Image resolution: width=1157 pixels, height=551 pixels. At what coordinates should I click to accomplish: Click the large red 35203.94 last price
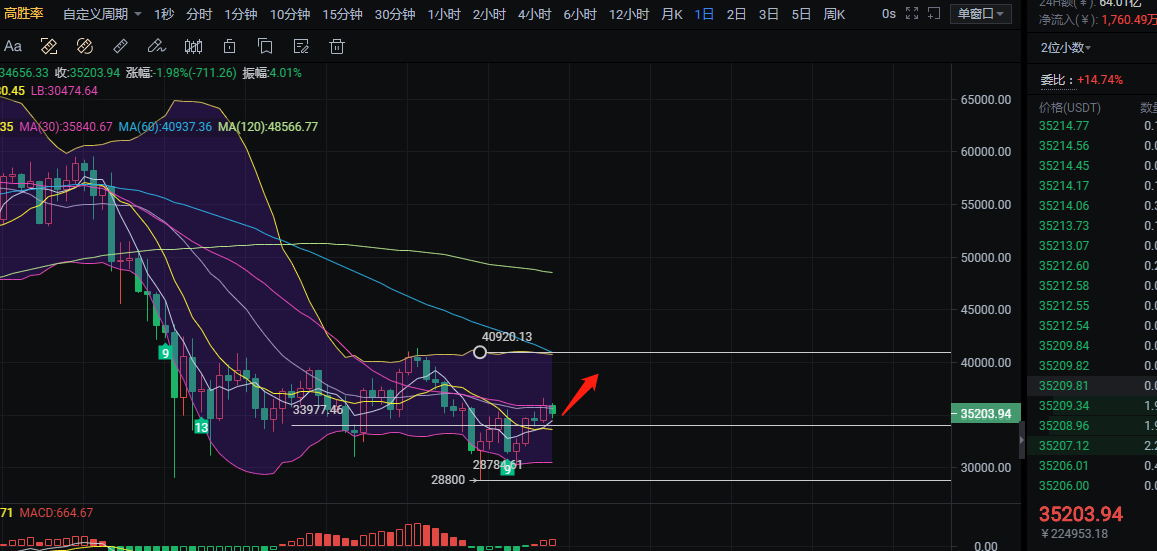point(1080,514)
